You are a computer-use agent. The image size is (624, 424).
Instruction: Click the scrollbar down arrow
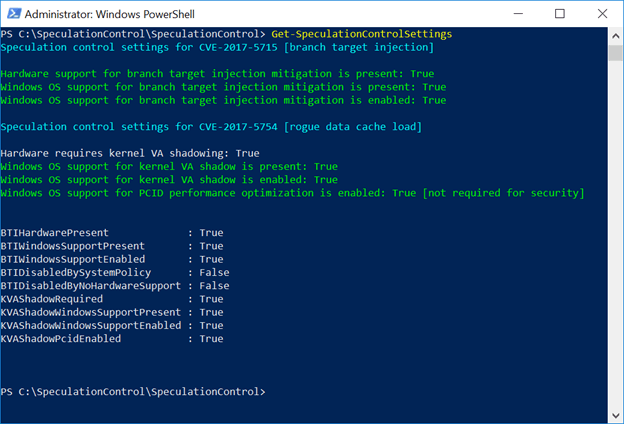[615, 416]
